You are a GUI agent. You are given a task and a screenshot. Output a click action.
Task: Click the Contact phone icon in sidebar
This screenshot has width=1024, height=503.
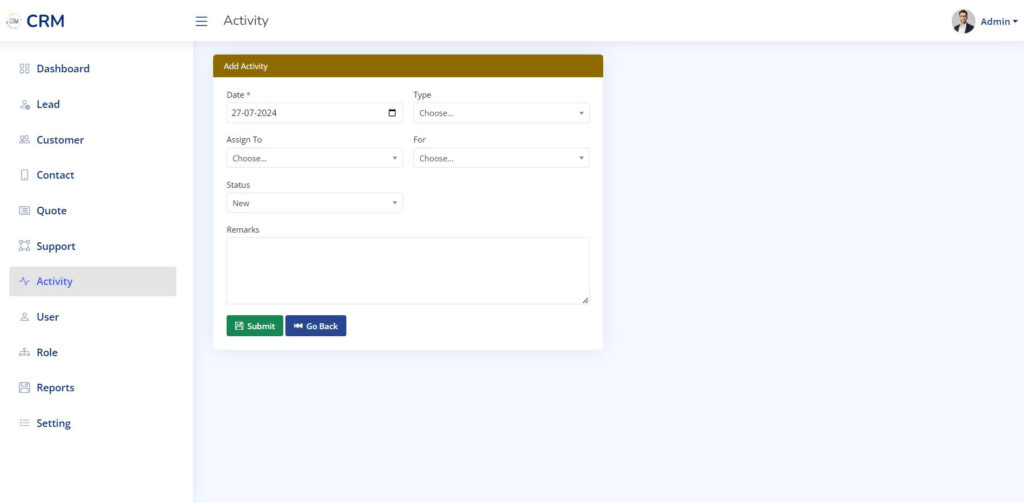point(25,175)
